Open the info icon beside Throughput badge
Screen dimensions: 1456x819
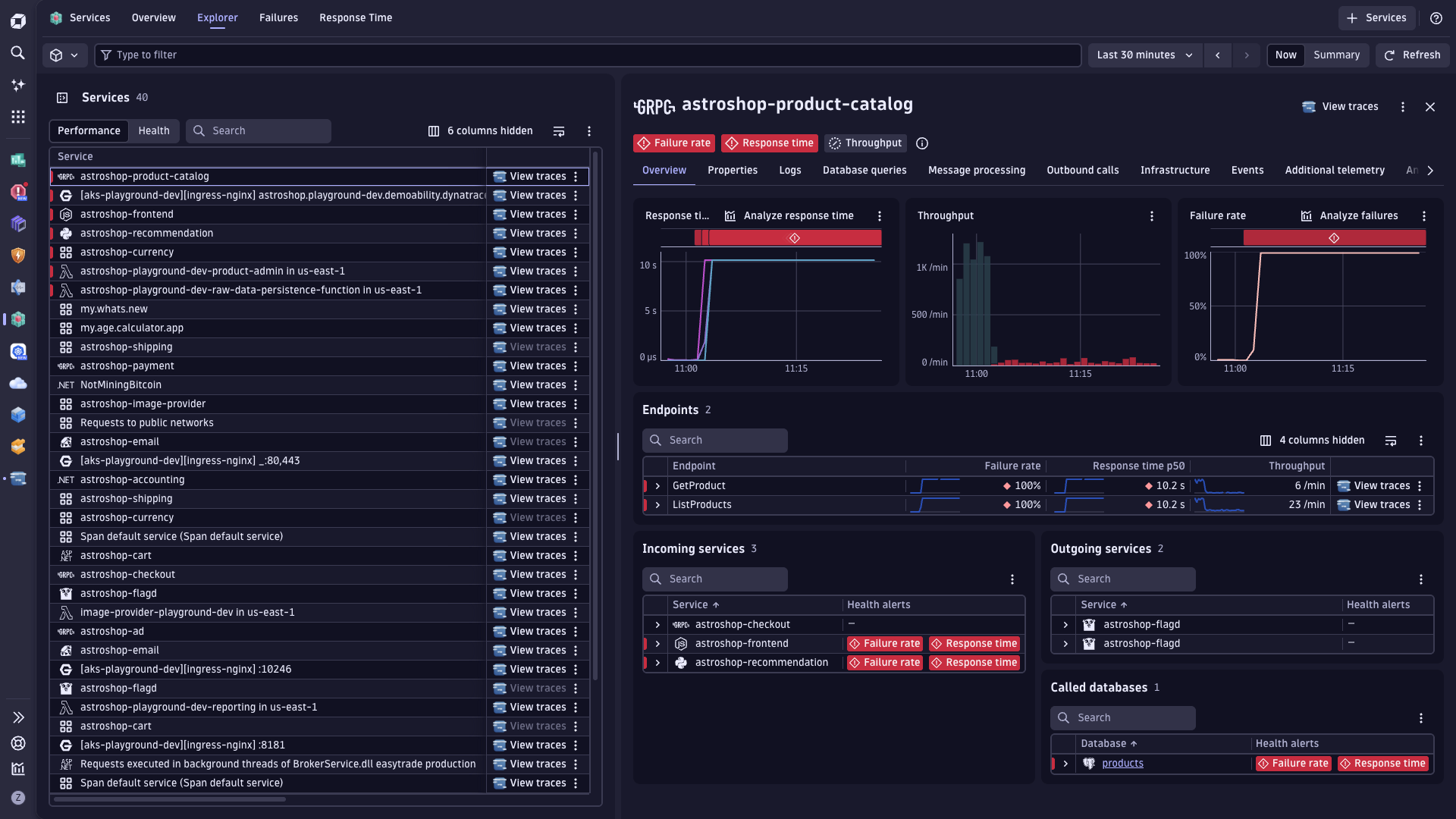pos(922,143)
